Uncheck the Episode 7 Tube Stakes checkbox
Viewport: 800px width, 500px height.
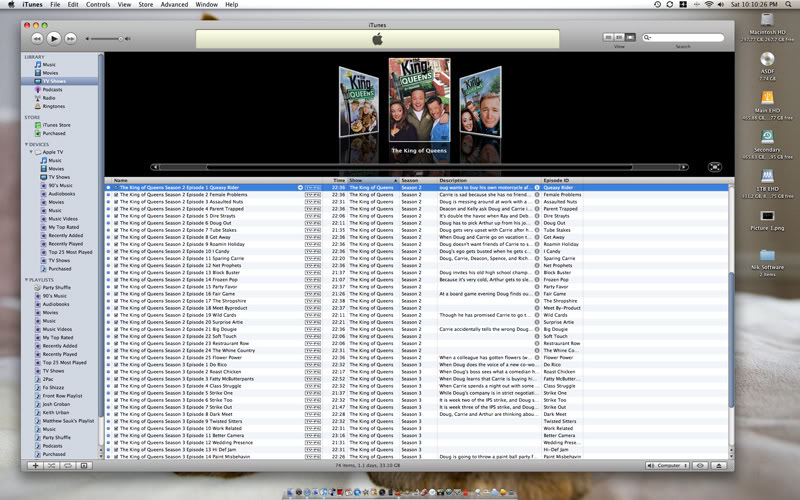pyautogui.click(x=116, y=231)
